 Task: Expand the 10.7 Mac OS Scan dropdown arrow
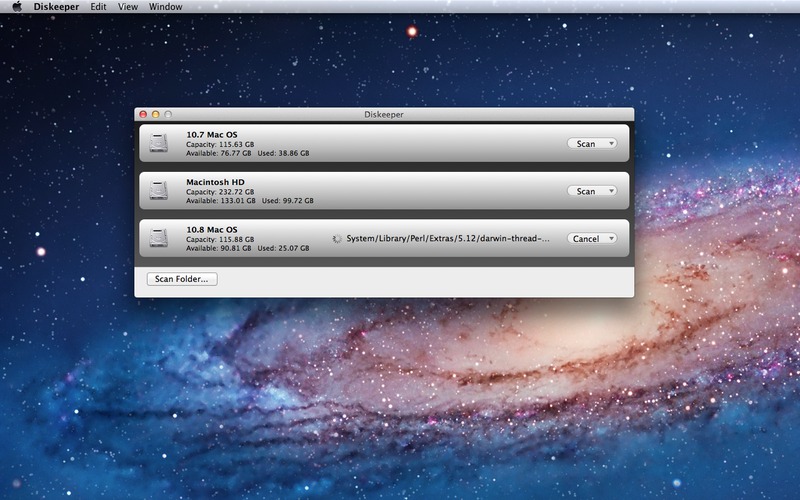pyautogui.click(x=609, y=144)
